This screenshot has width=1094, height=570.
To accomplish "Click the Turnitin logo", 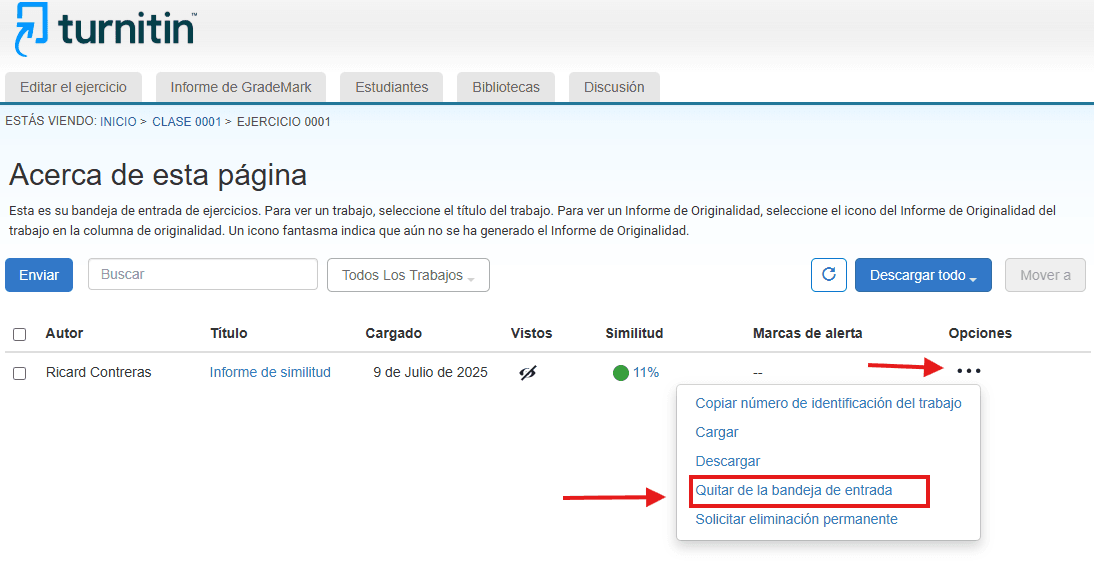I will pyautogui.click(x=105, y=29).
